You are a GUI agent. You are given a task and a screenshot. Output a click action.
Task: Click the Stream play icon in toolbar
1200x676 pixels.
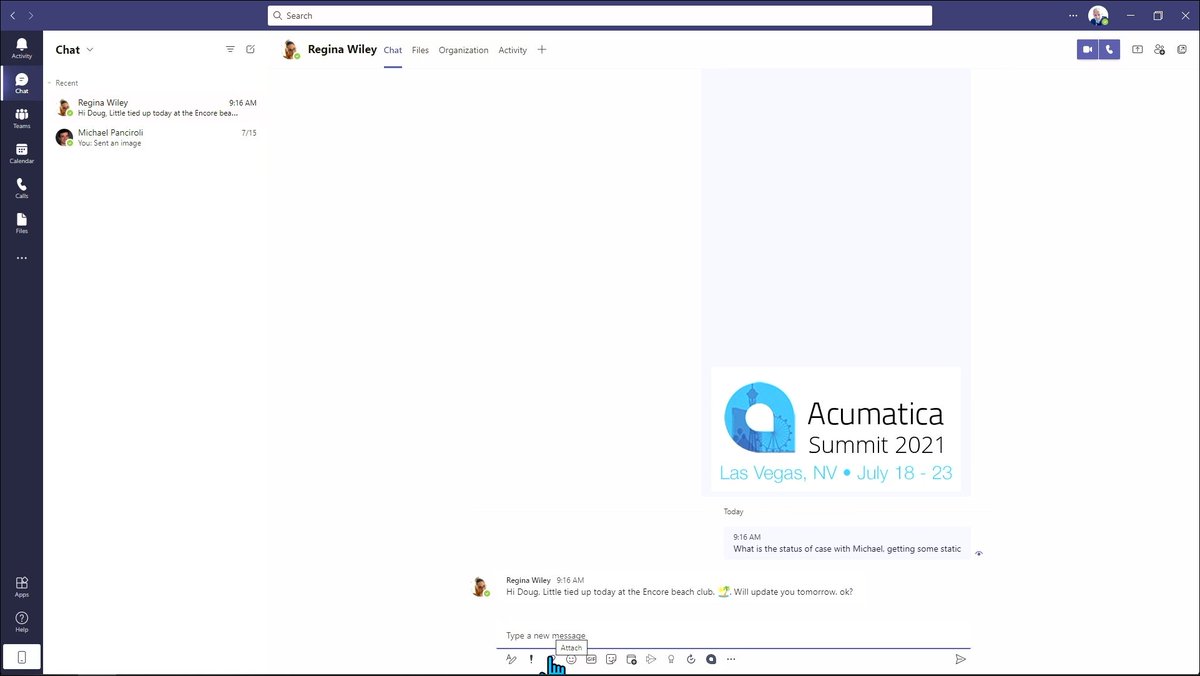651,659
